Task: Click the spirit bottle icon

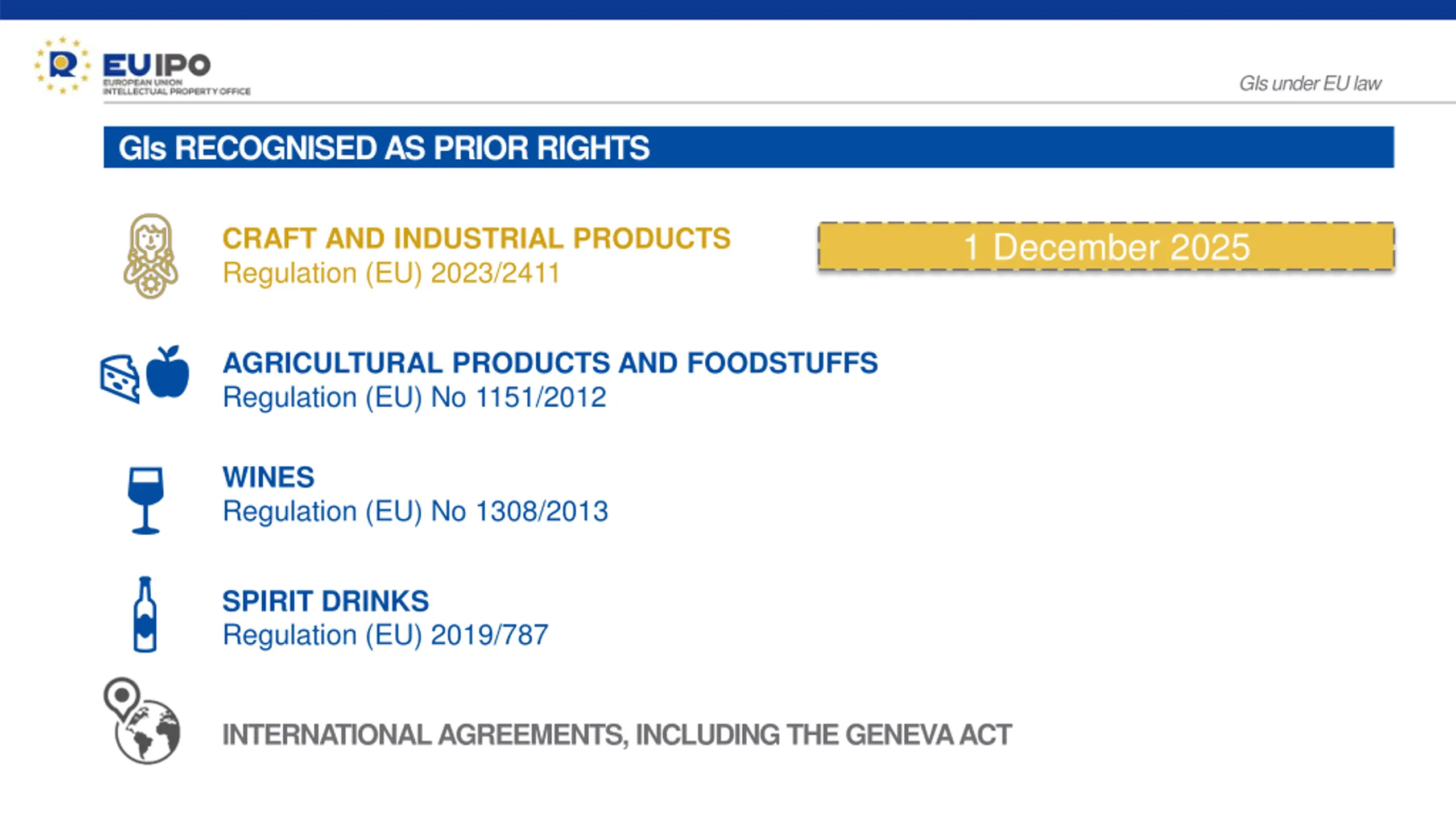Action: (x=145, y=614)
